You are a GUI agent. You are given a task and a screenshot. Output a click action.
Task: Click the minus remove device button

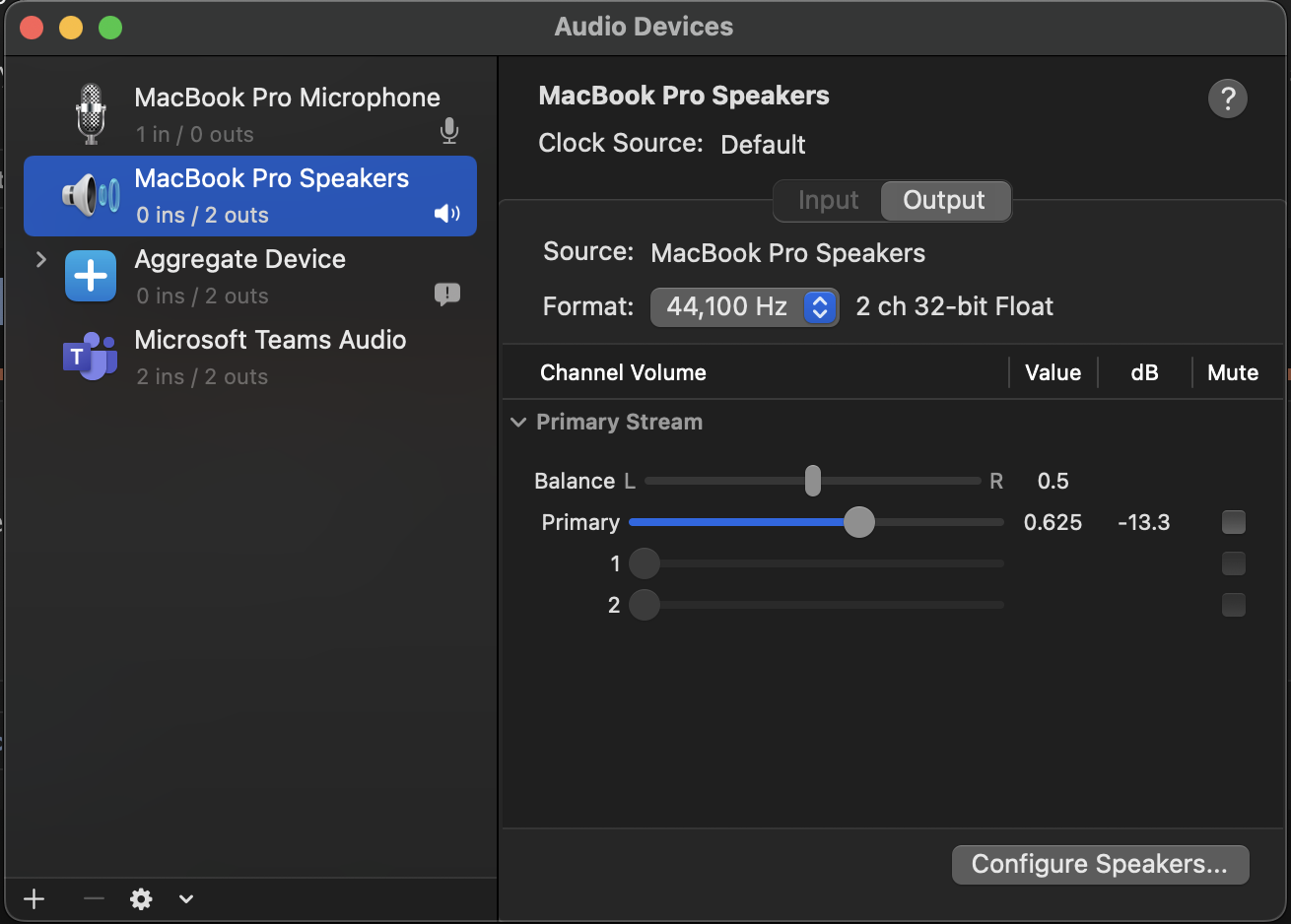(94, 898)
